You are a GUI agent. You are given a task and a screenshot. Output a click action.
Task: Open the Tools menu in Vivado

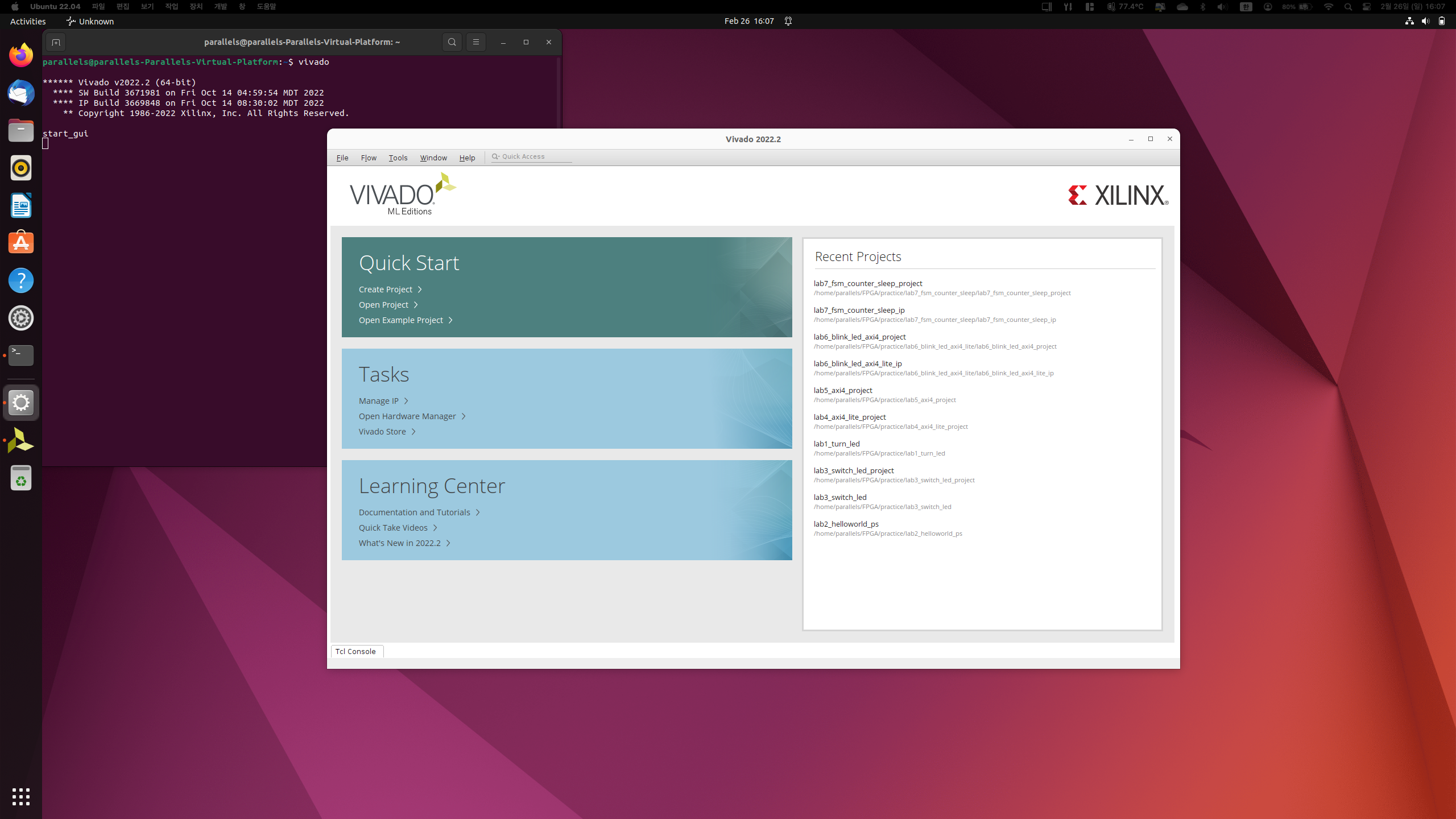pyautogui.click(x=398, y=158)
